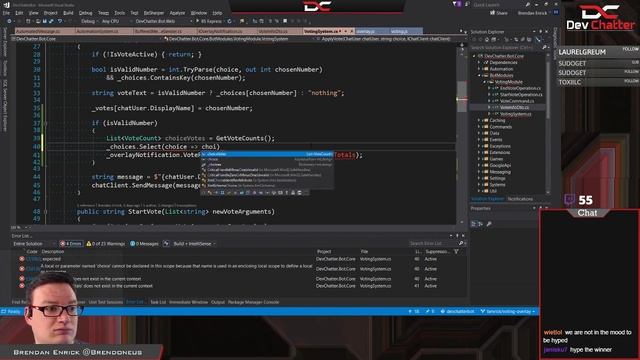Toggle the 4 Errors filter

(x=71, y=244)
